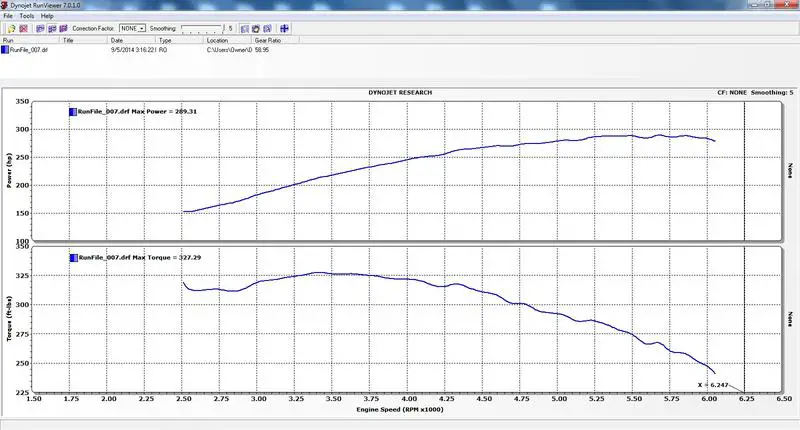Image resolution: width=800 pixels, height=430 pixels.
Task: Click the date 9/5/2014 3:16:22 cell
Action: click(133, 50)
